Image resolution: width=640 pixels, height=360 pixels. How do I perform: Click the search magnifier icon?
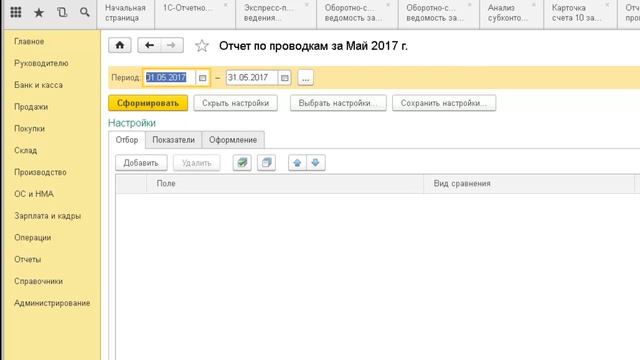click(x=84, y=12)
